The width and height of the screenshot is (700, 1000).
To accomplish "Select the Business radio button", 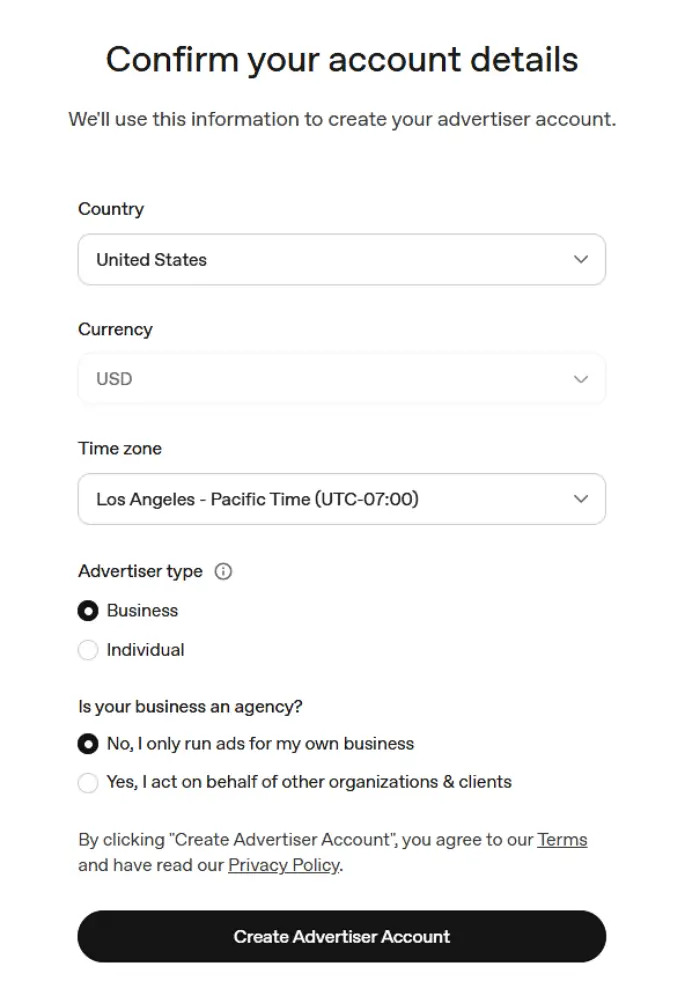I will 88,611.
